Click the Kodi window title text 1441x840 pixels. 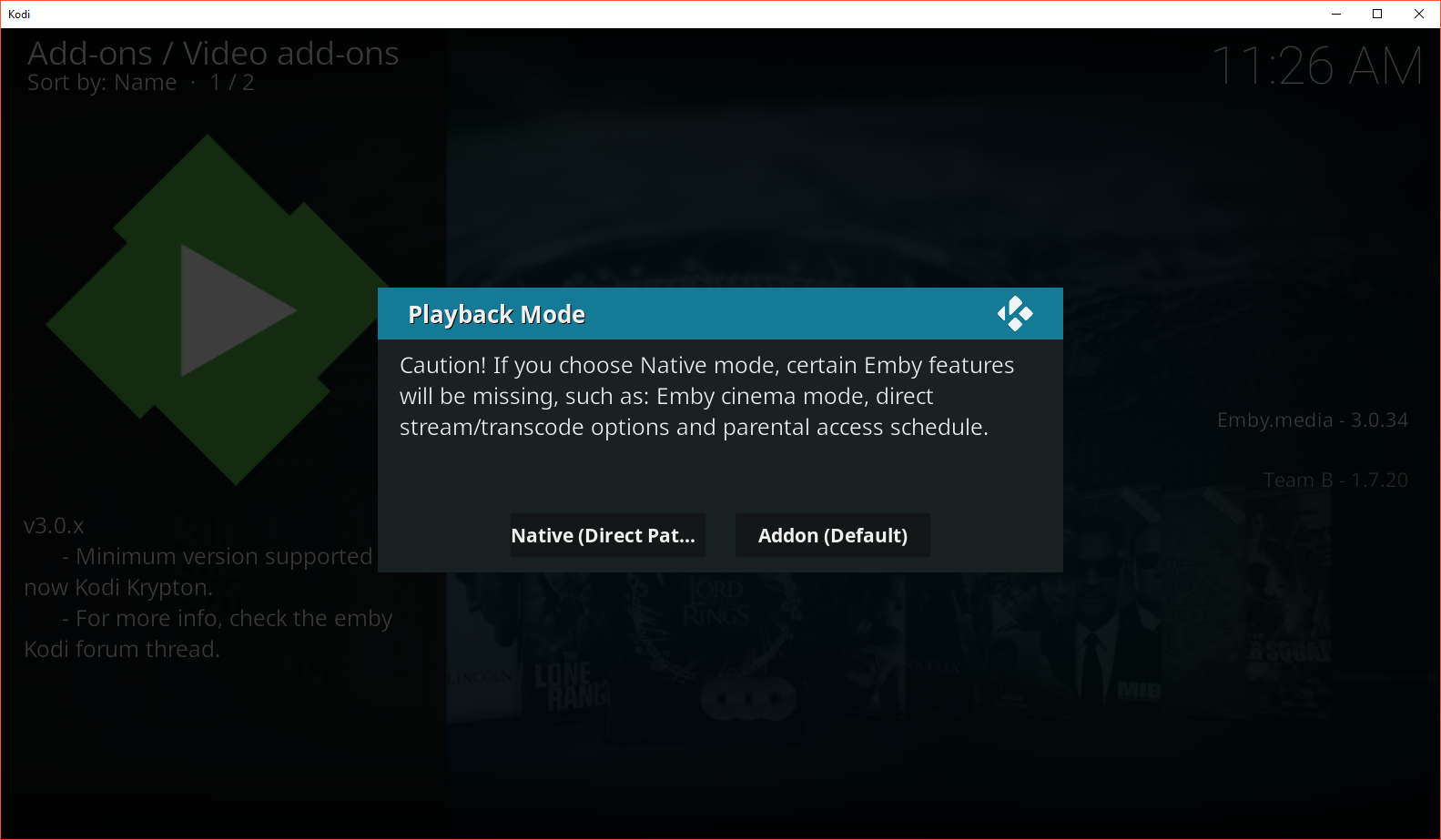(x=19, y=14)
